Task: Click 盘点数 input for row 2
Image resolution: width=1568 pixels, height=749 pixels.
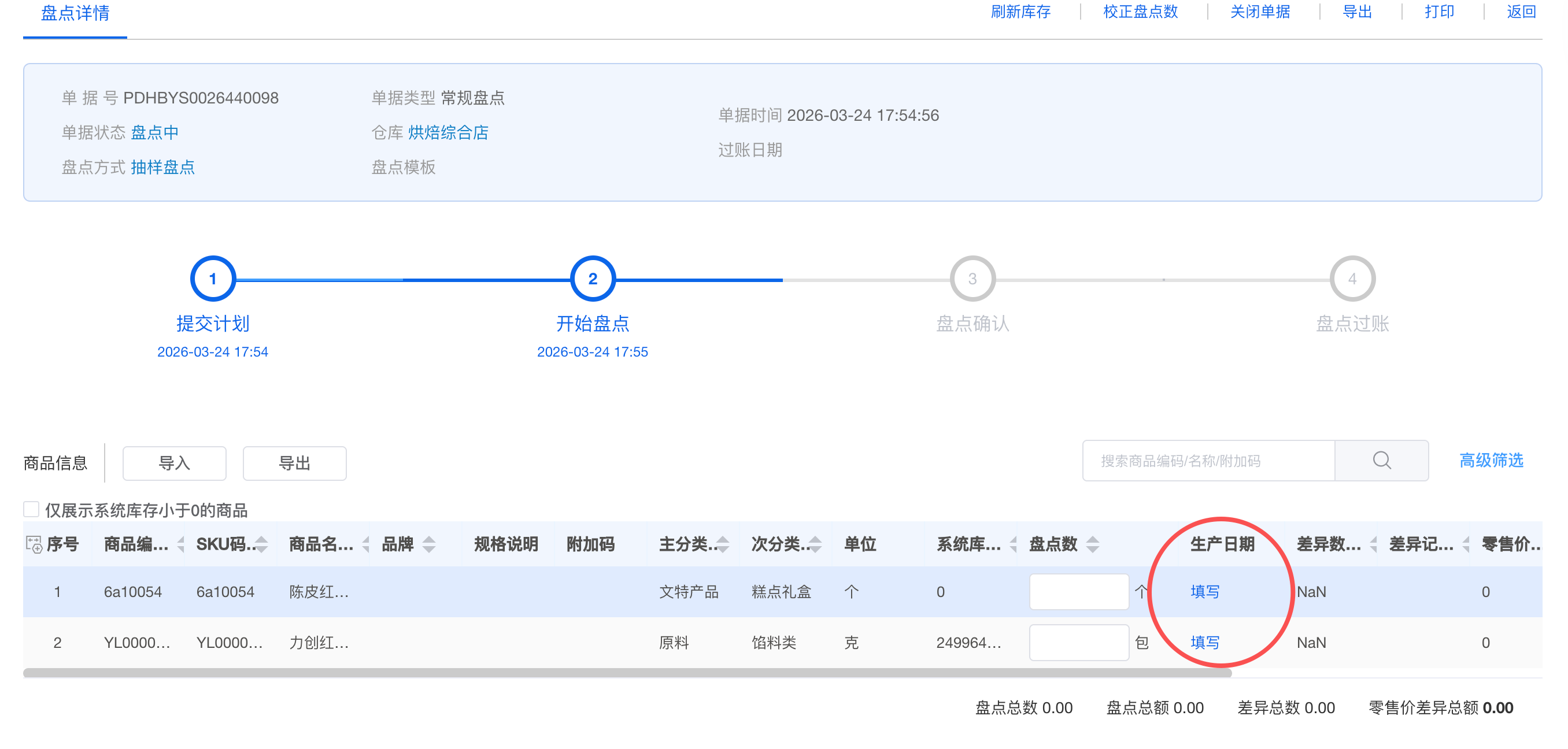Action: (x=1079, y=643)
